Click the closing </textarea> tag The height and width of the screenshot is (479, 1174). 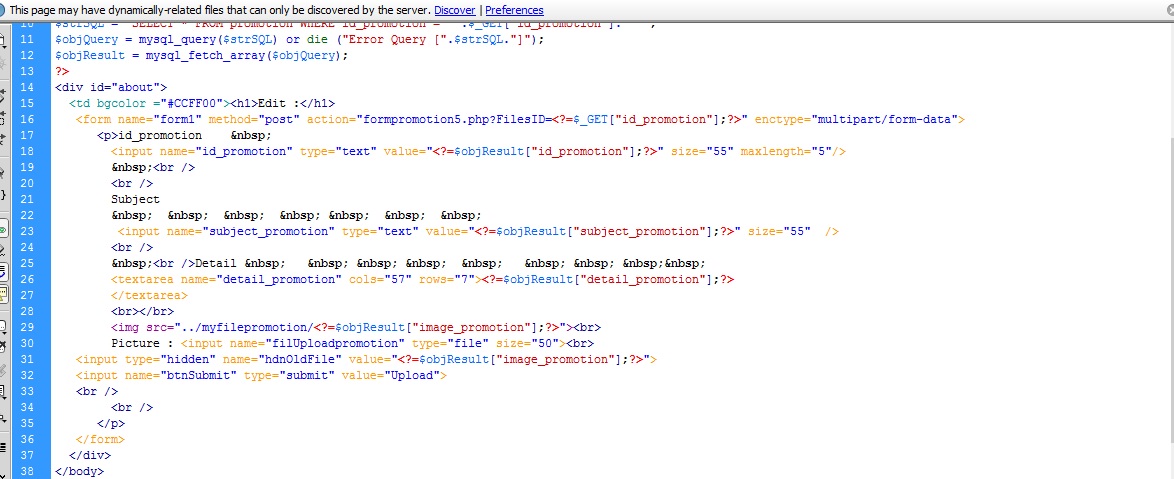click(x=149, y=296)
